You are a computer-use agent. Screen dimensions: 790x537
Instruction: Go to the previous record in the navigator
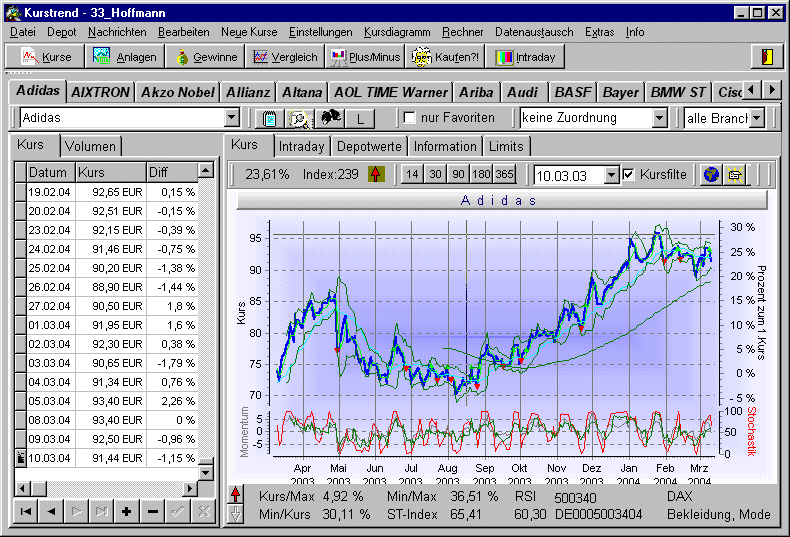point(51,512)
